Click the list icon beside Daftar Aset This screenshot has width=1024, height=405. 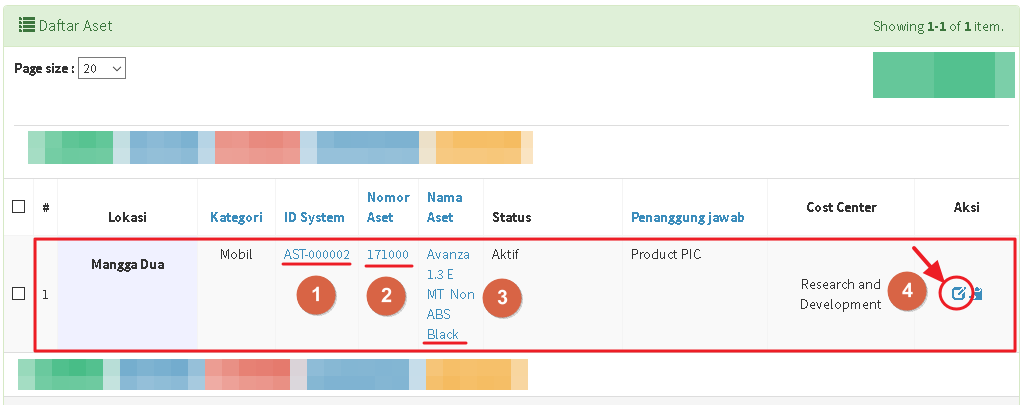pos(27,25)
